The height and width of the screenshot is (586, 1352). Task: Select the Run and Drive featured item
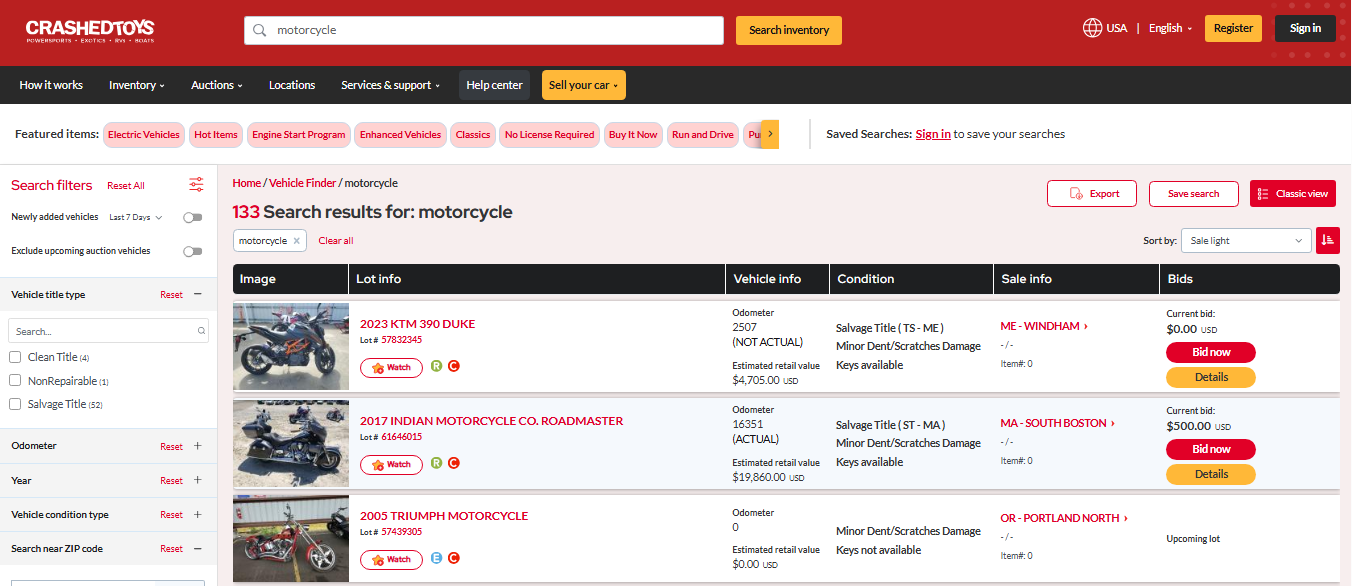(703, 135)
